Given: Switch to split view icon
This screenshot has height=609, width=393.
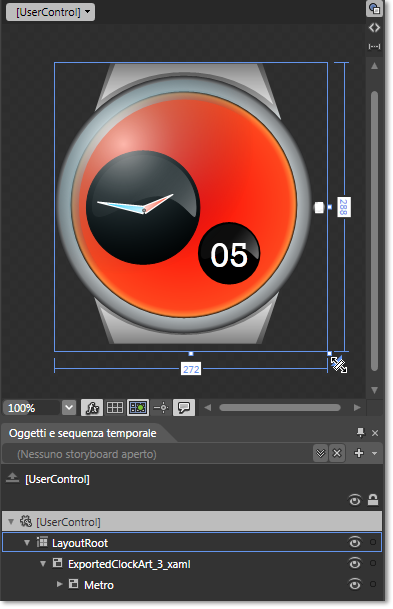Looking at the screenshot, I should coord(374,47).
